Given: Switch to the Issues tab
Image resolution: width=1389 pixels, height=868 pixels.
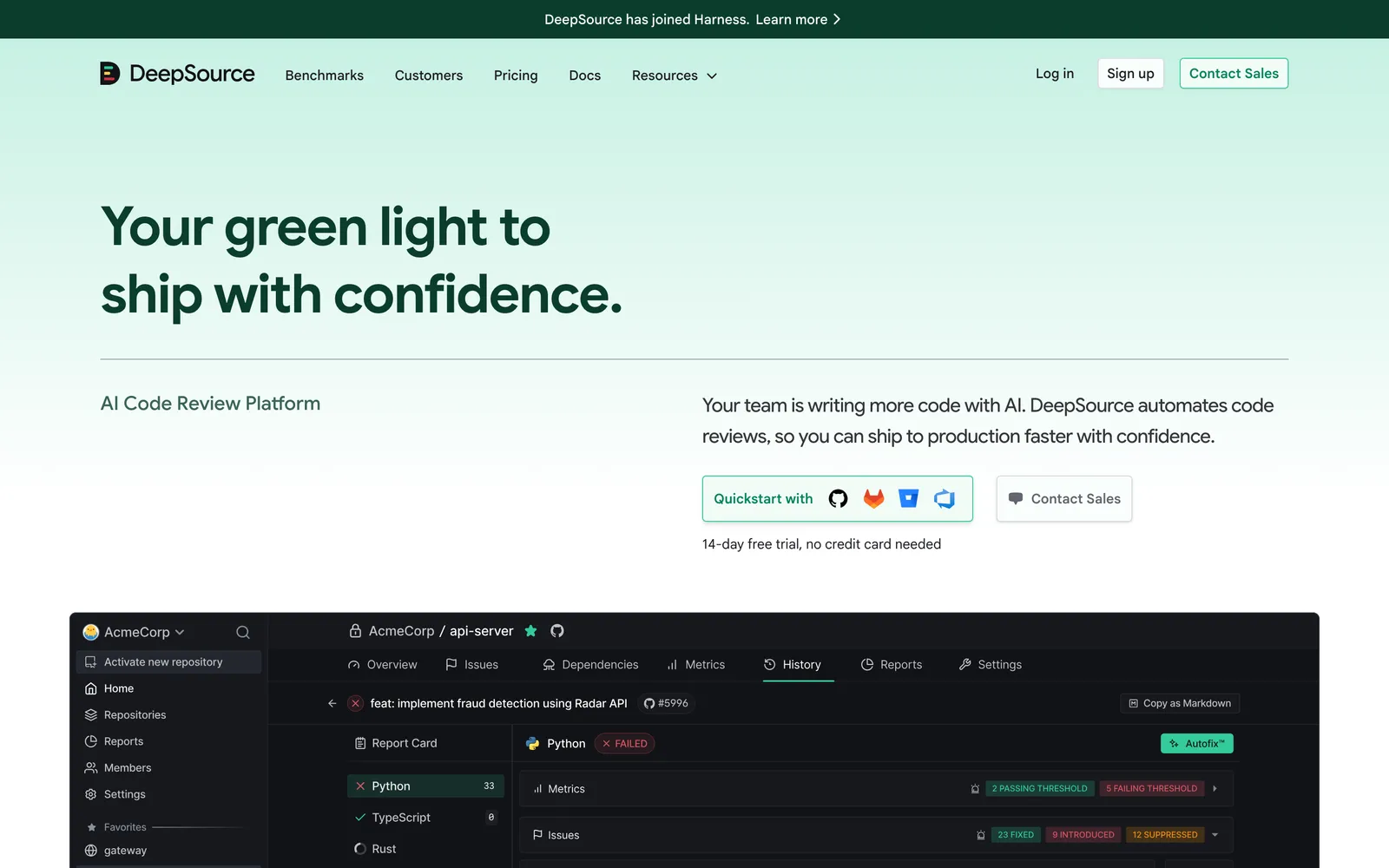Looking at the screenshot, I should click(472, 665).
